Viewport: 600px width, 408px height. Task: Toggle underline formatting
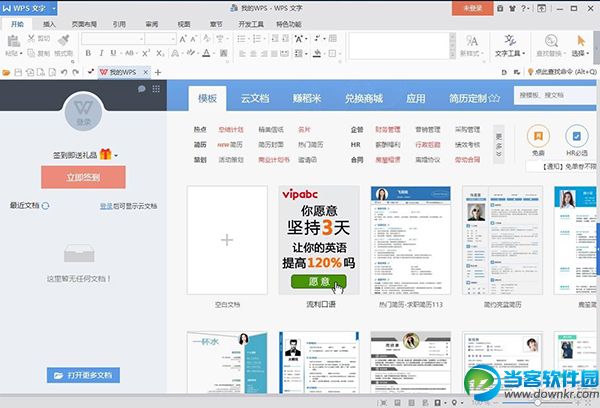[x=113, y=53]
